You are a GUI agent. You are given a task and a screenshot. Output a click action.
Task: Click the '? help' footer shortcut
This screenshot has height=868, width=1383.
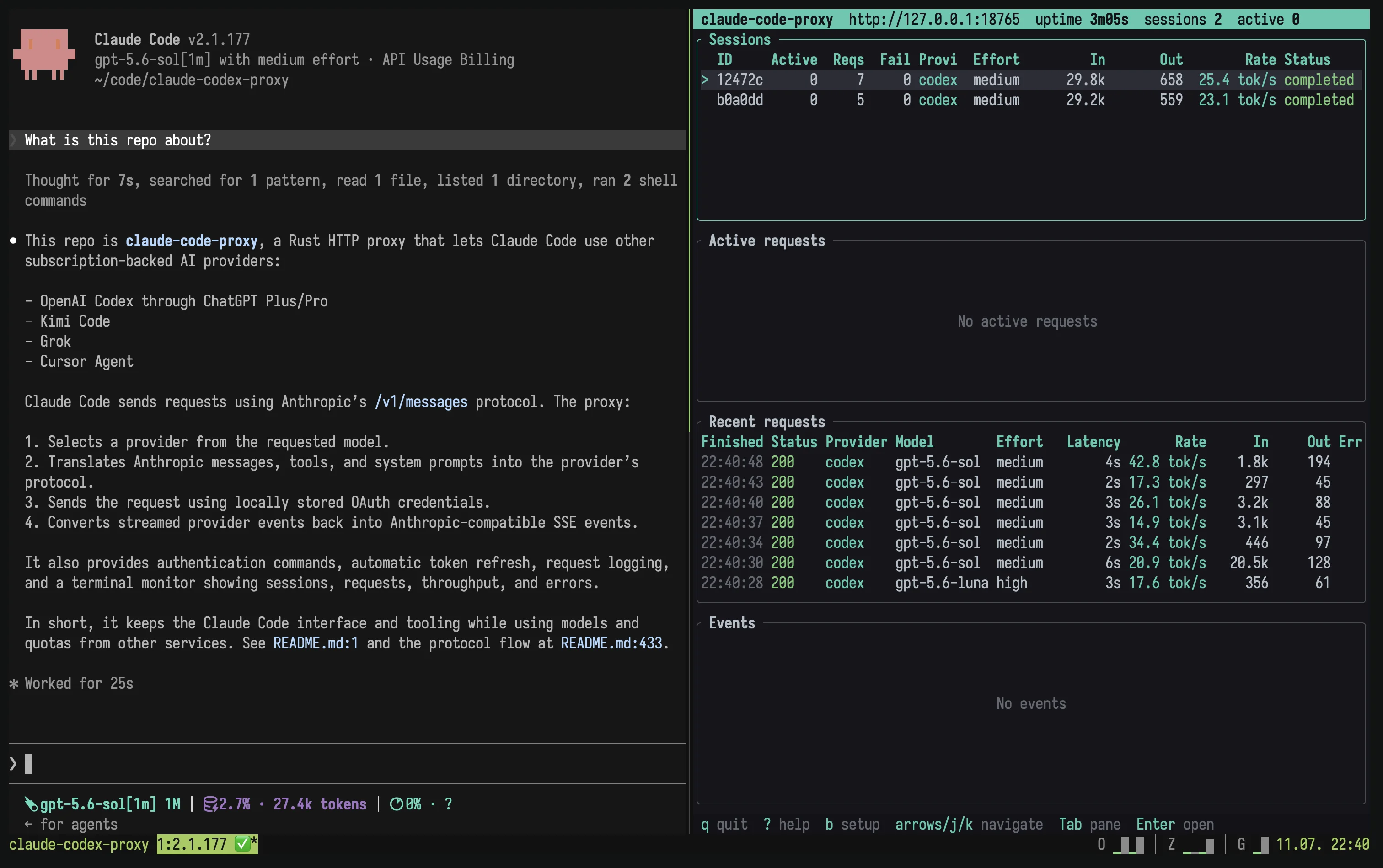click(786, 825)
